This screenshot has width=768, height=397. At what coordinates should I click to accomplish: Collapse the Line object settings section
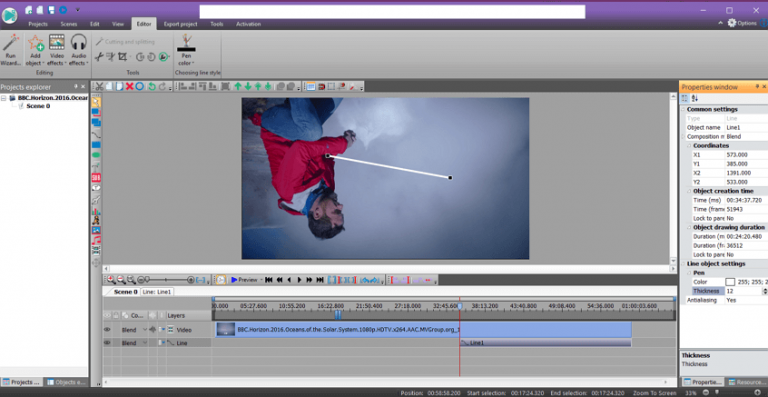click(x=684, y=264)
